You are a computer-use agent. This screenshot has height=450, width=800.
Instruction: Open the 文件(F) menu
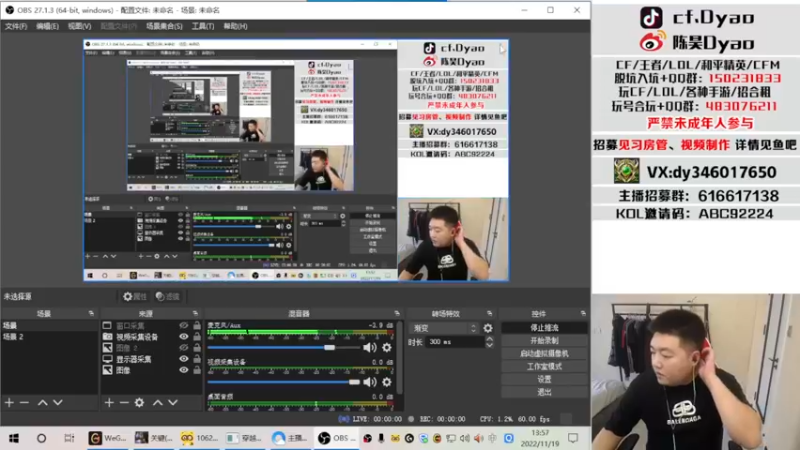pyautogui.click(x=16, y=26)
